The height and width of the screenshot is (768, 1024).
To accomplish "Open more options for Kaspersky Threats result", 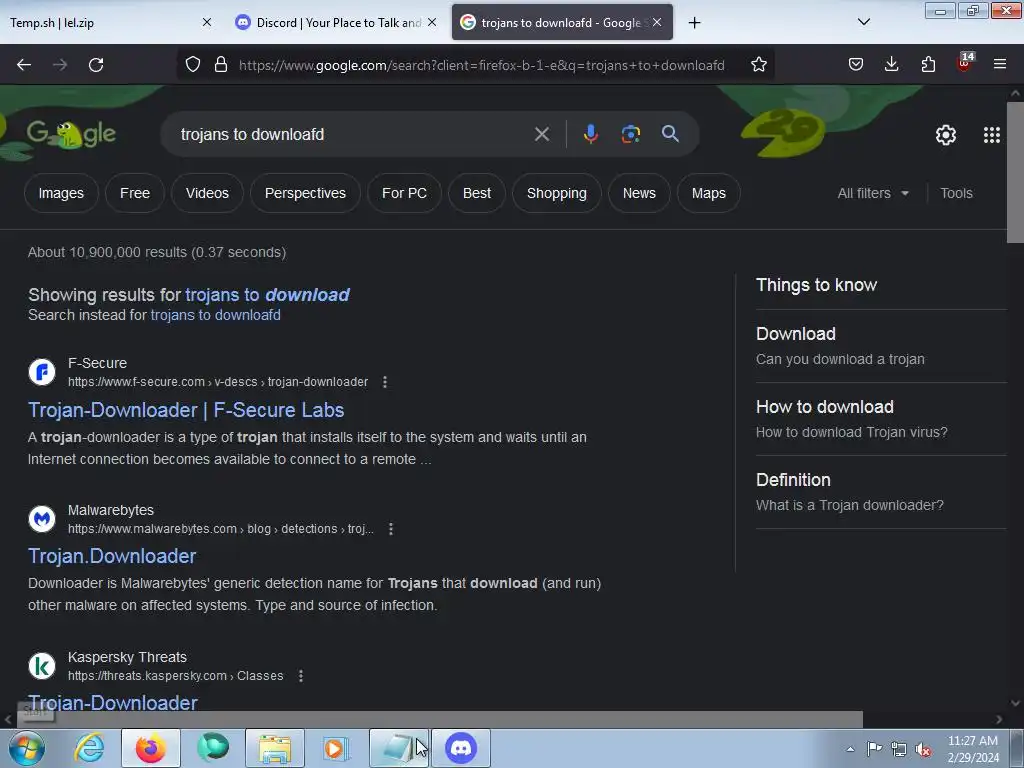I will pos(300,676).
